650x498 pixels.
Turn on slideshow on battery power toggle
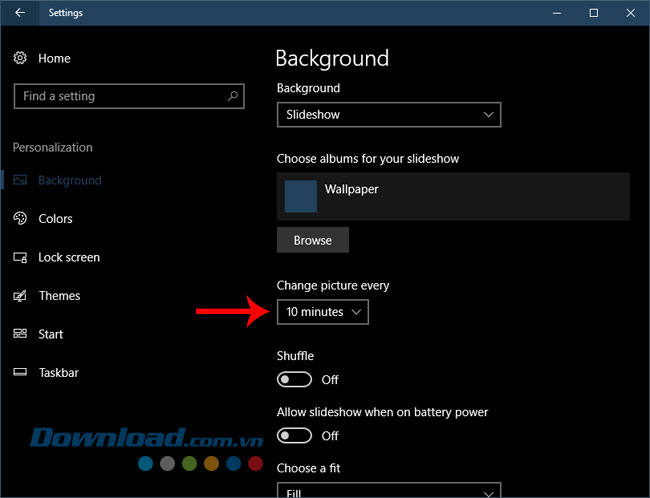[x=295, y=436]
